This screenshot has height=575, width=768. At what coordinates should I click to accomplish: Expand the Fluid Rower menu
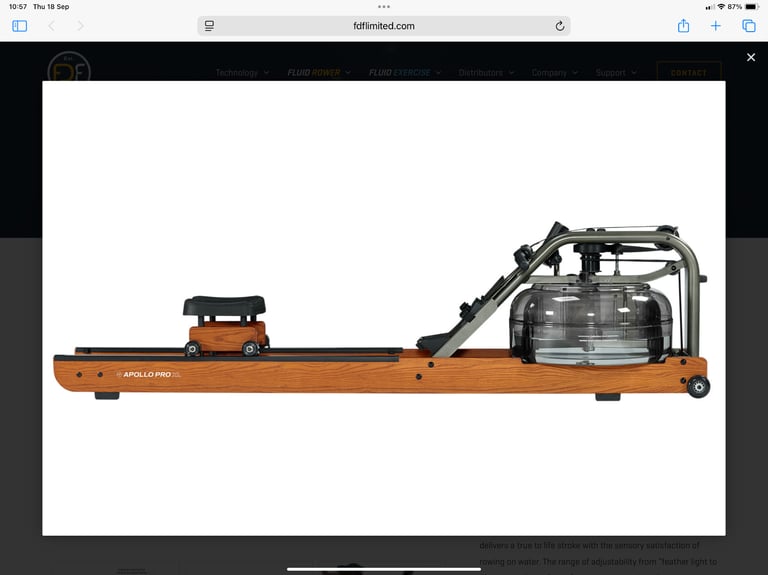tap(319, 72)
